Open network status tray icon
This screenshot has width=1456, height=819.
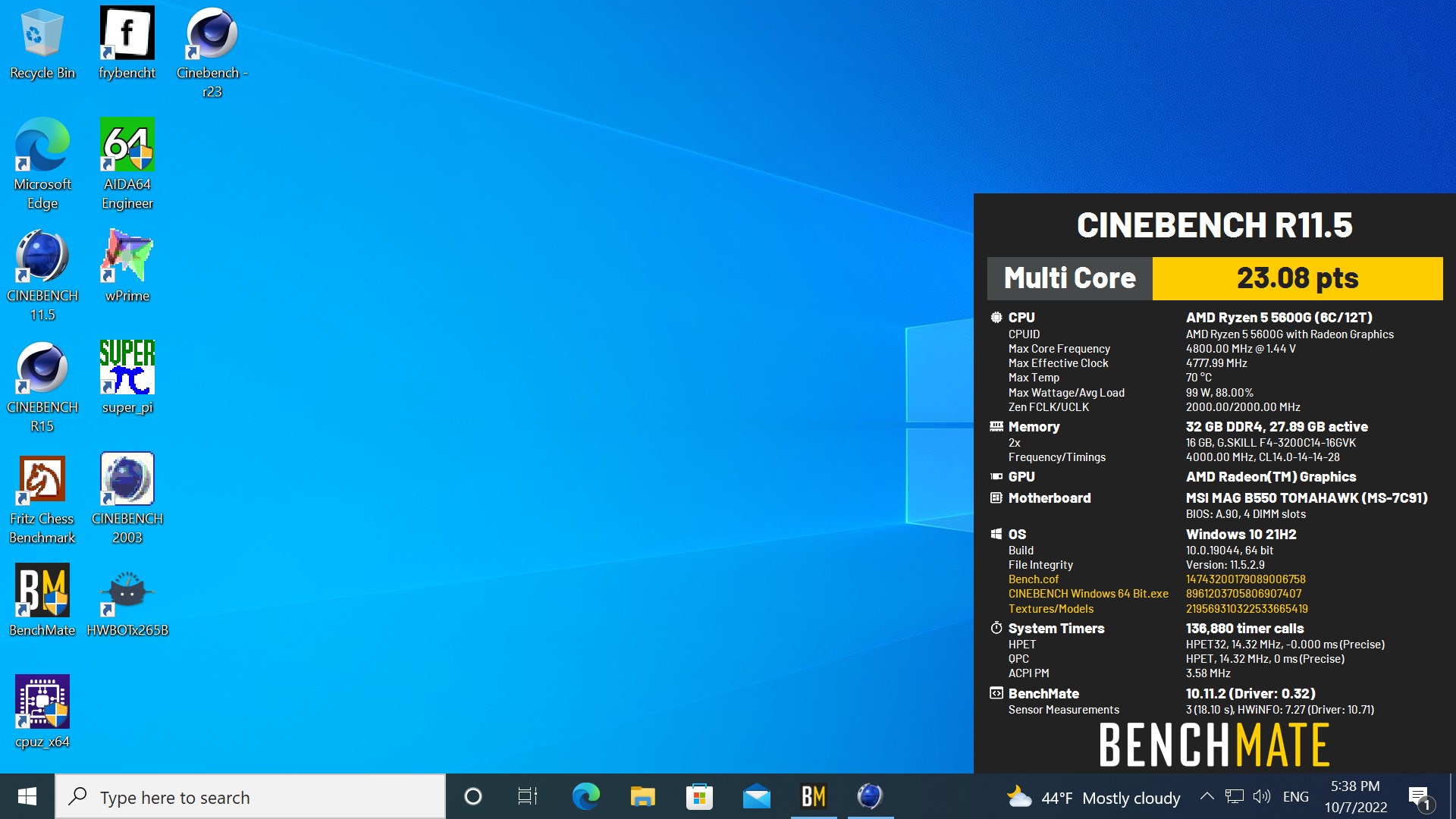coord(1235,796)
